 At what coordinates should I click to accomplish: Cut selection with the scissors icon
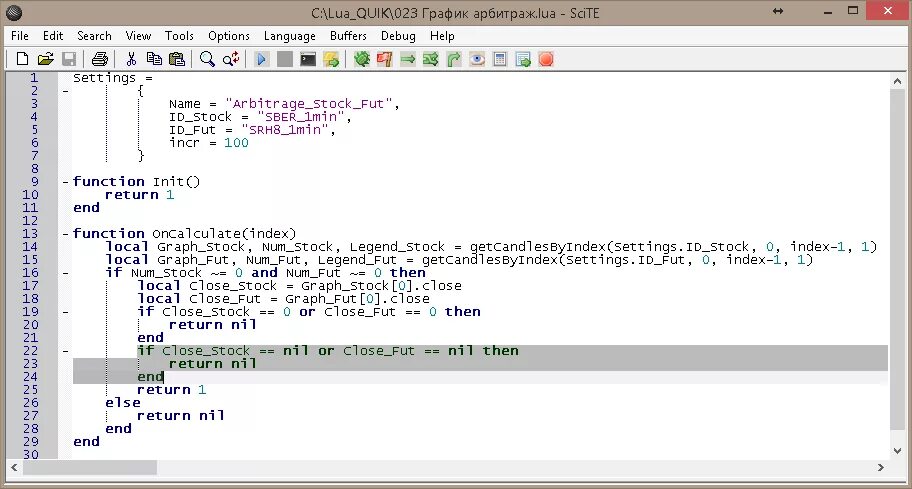click(131, 59)
